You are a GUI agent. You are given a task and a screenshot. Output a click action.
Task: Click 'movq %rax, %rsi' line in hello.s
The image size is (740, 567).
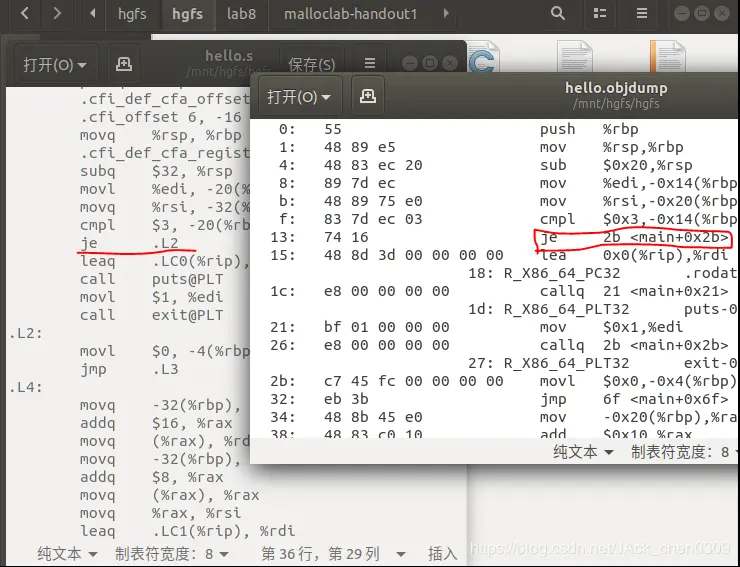[x=160, y=513]
